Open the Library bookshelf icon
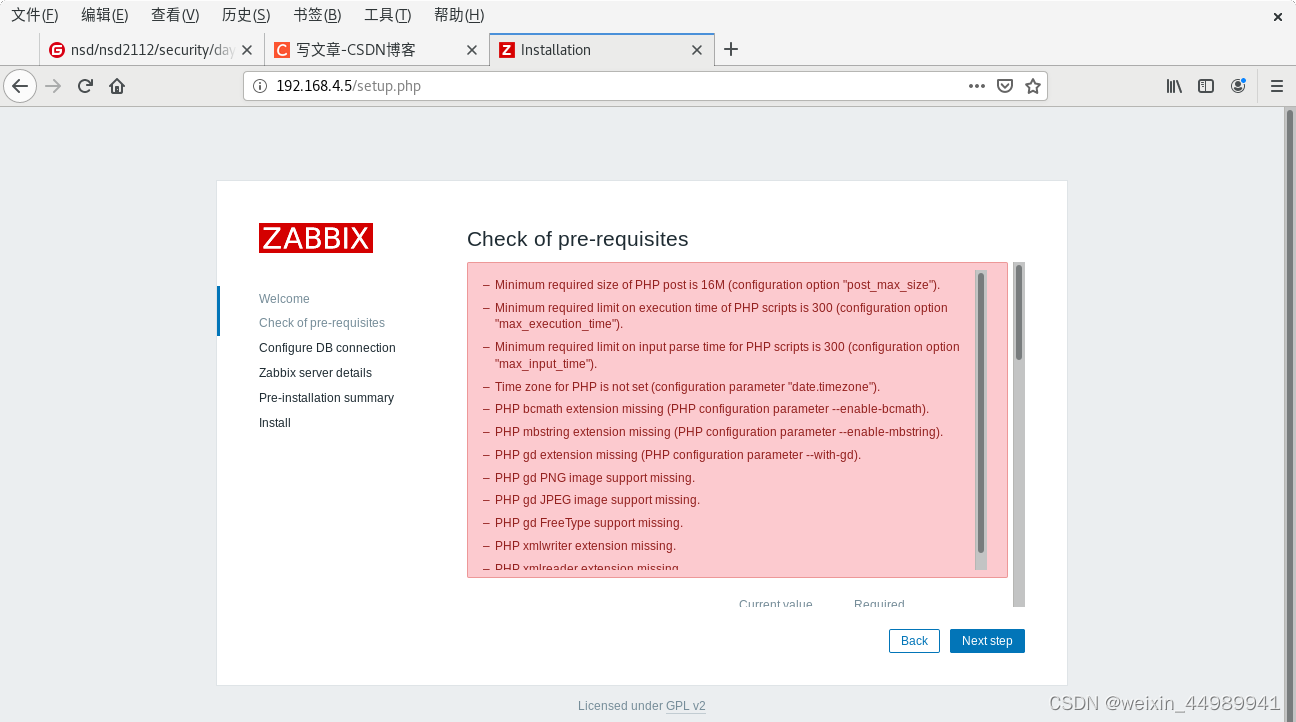The height and width of the screenshot is (722, 1296). (x=1174, y=86)
